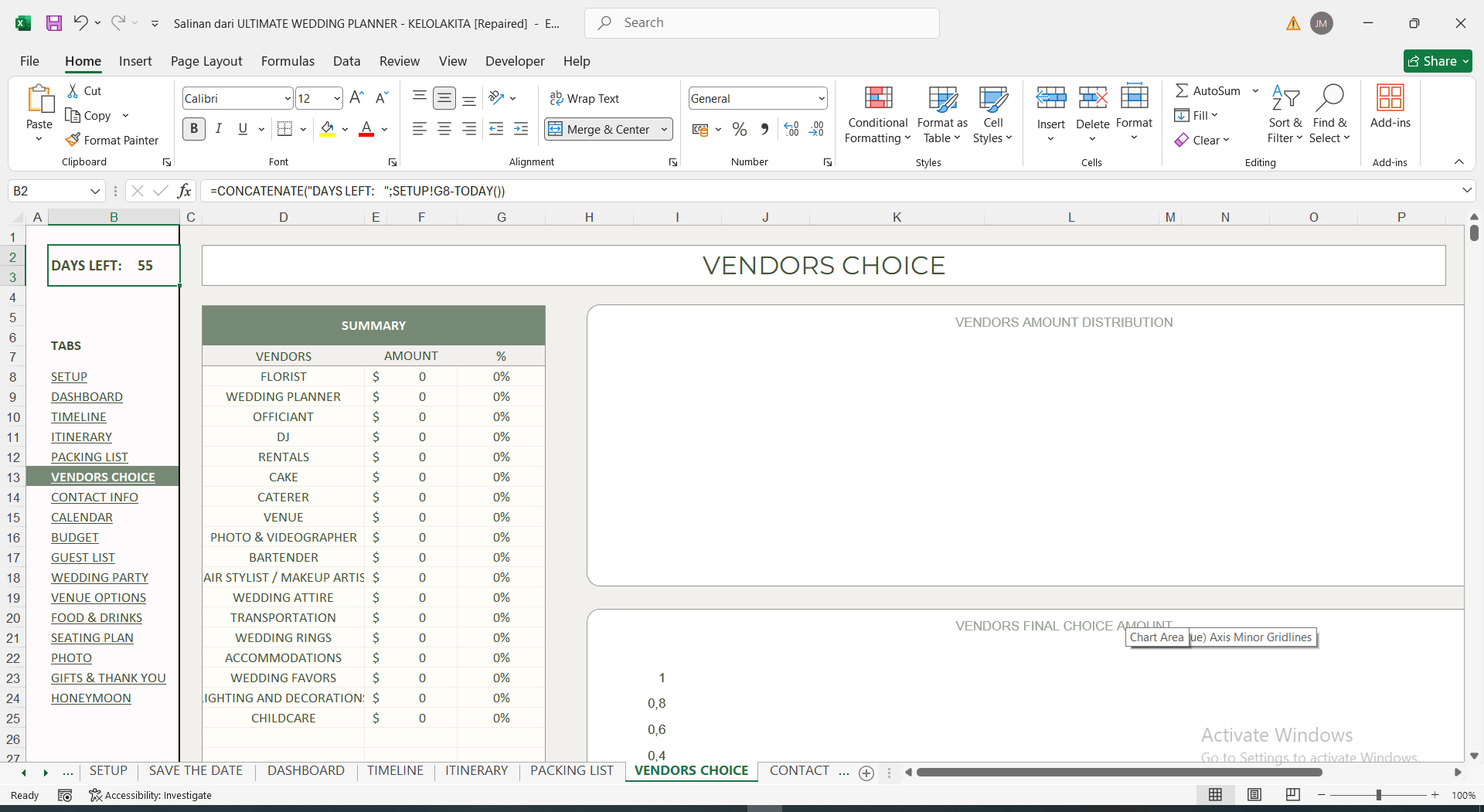Screen dimensions: 1484x812
Task: Follow the SETUP link in TABS list
Action: coord(69,376)
